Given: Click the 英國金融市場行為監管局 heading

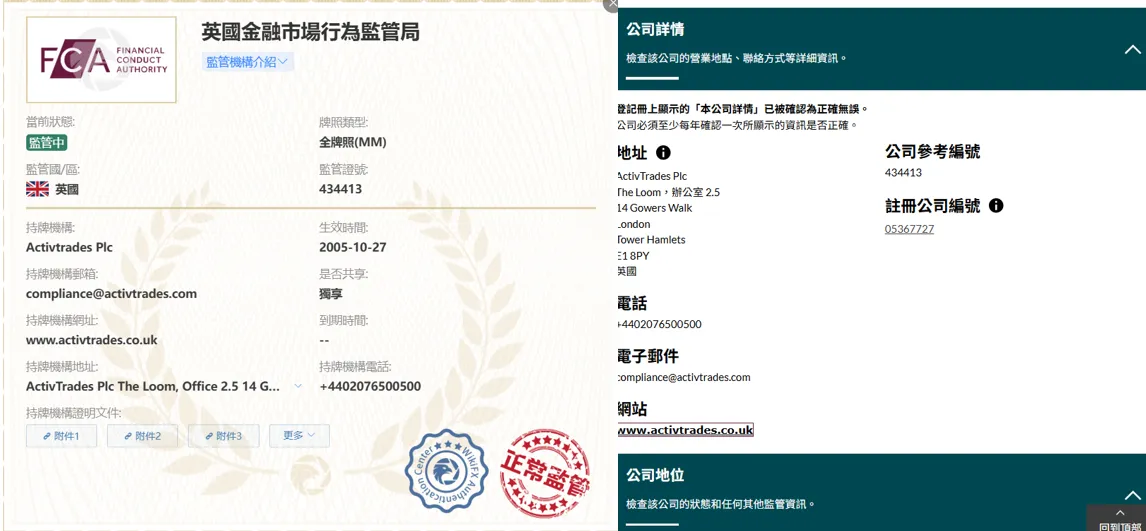Looking at the screenshot, I should (311, 31).
